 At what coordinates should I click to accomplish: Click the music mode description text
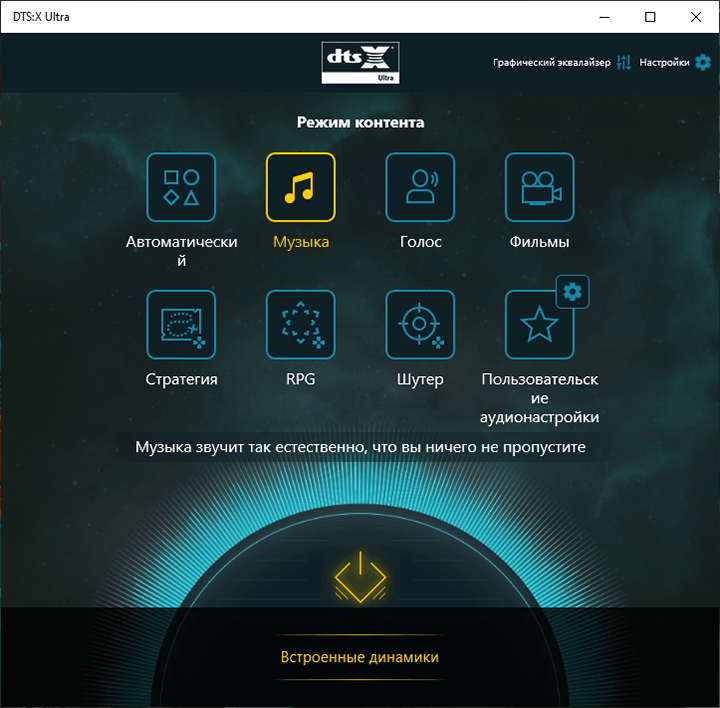tap(360, 447)
